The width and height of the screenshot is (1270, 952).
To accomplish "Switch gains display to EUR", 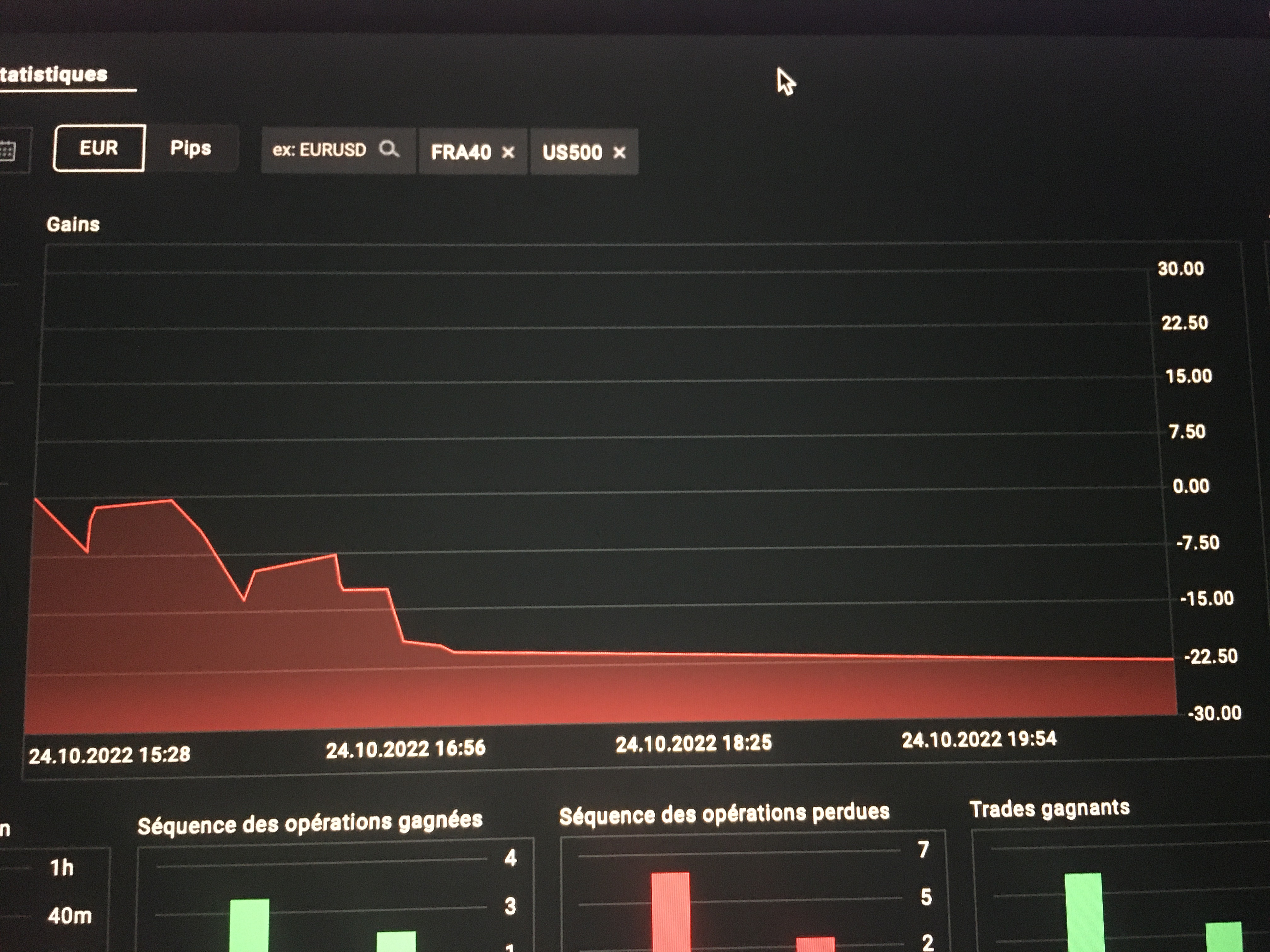I will tap(99, 148).
